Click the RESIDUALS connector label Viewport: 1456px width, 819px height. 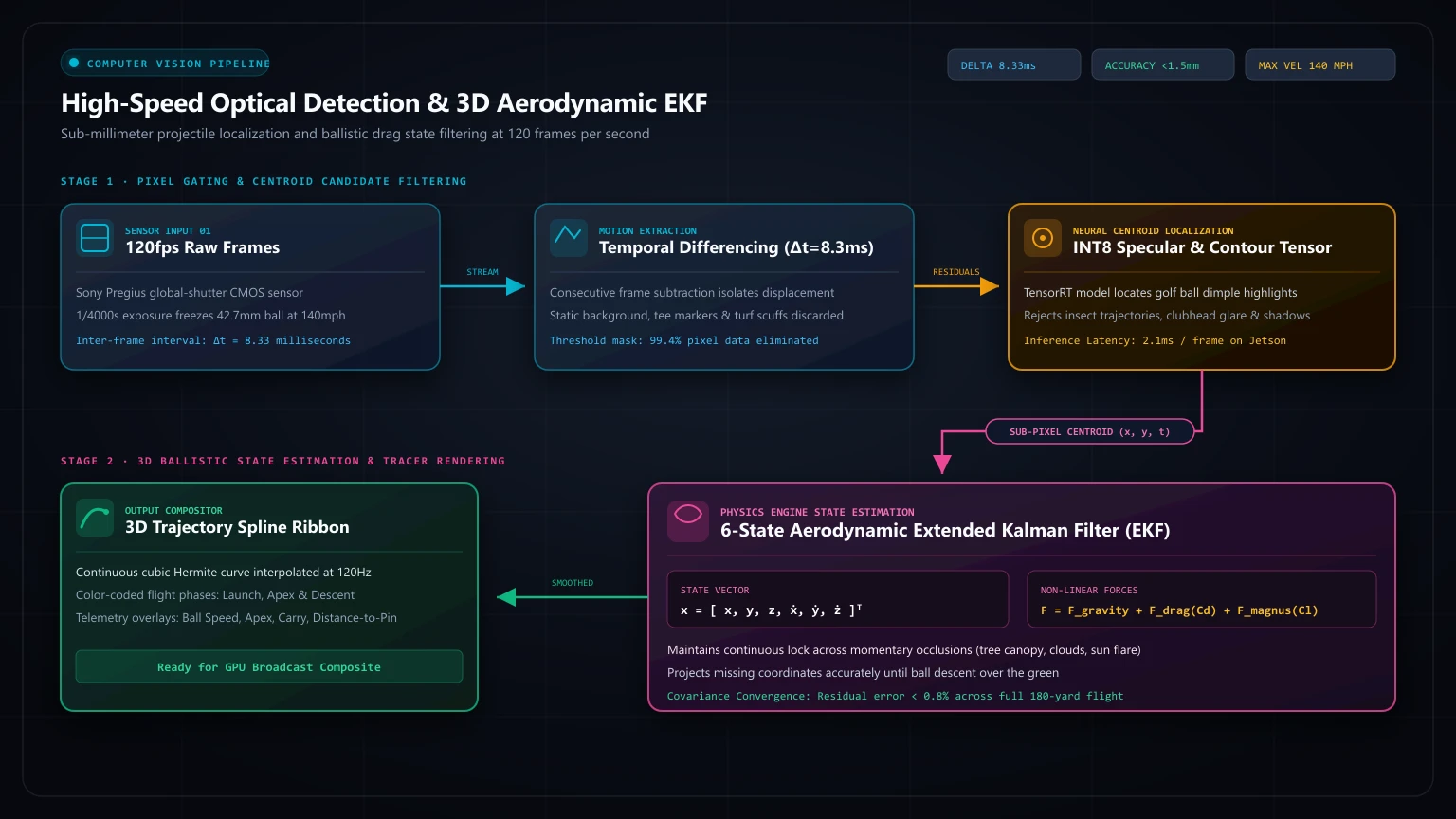[956, 272]
